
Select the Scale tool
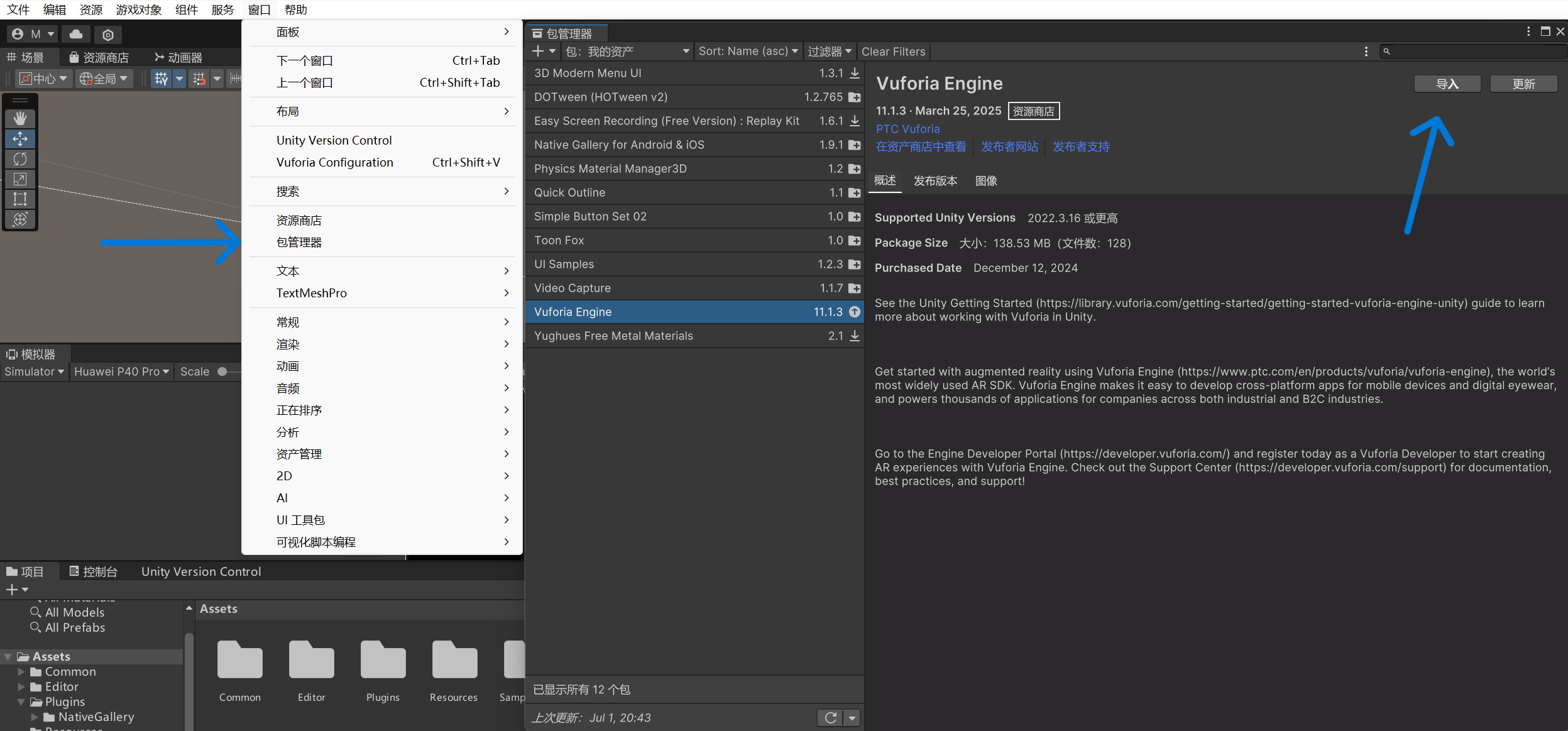pyautogui.click(x=20, y=179)
